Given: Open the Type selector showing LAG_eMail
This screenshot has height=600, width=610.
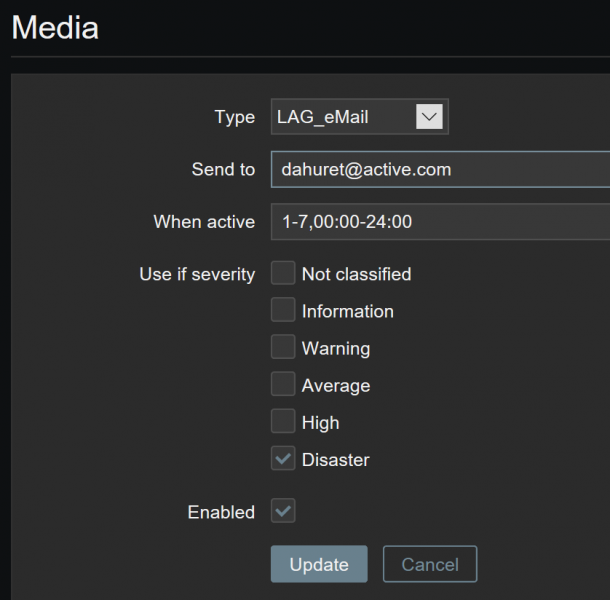Looking at the screenshot, I should point(358,117).
